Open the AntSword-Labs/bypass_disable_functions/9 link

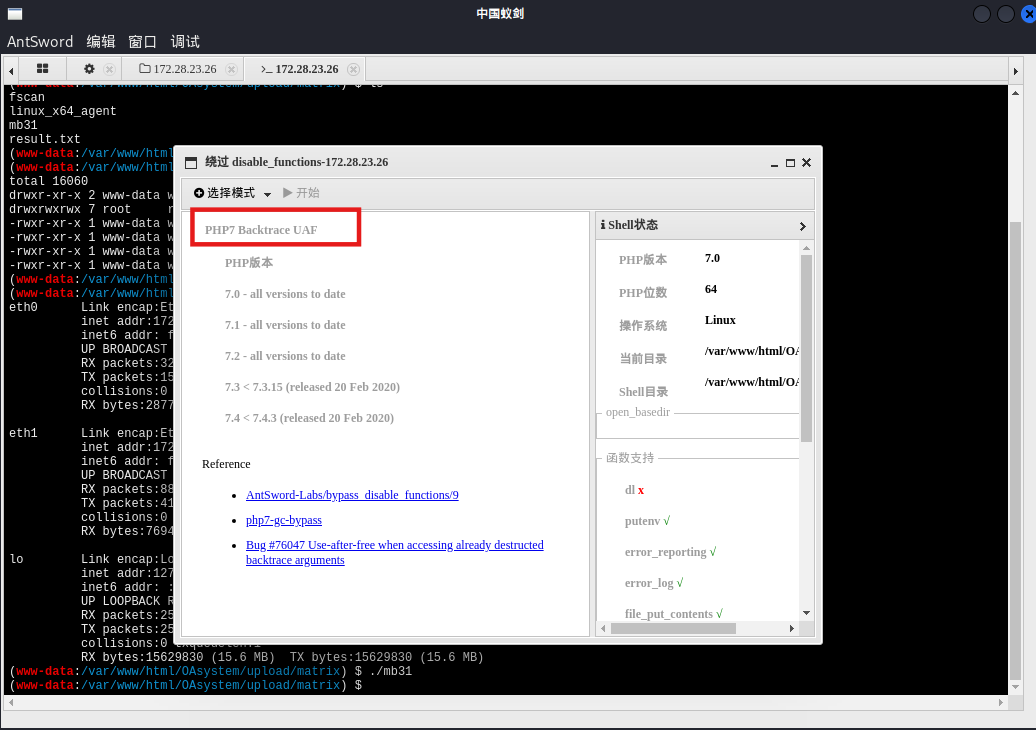pyautogui.click(x=352, y=495)
